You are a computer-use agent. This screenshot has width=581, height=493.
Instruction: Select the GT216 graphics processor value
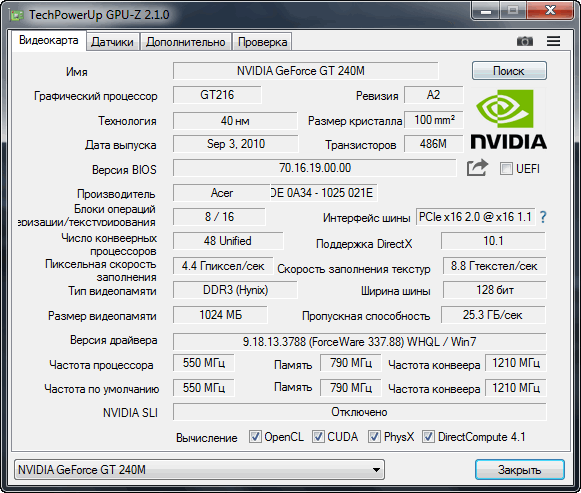pyautogui.click(x=217, y=95)
